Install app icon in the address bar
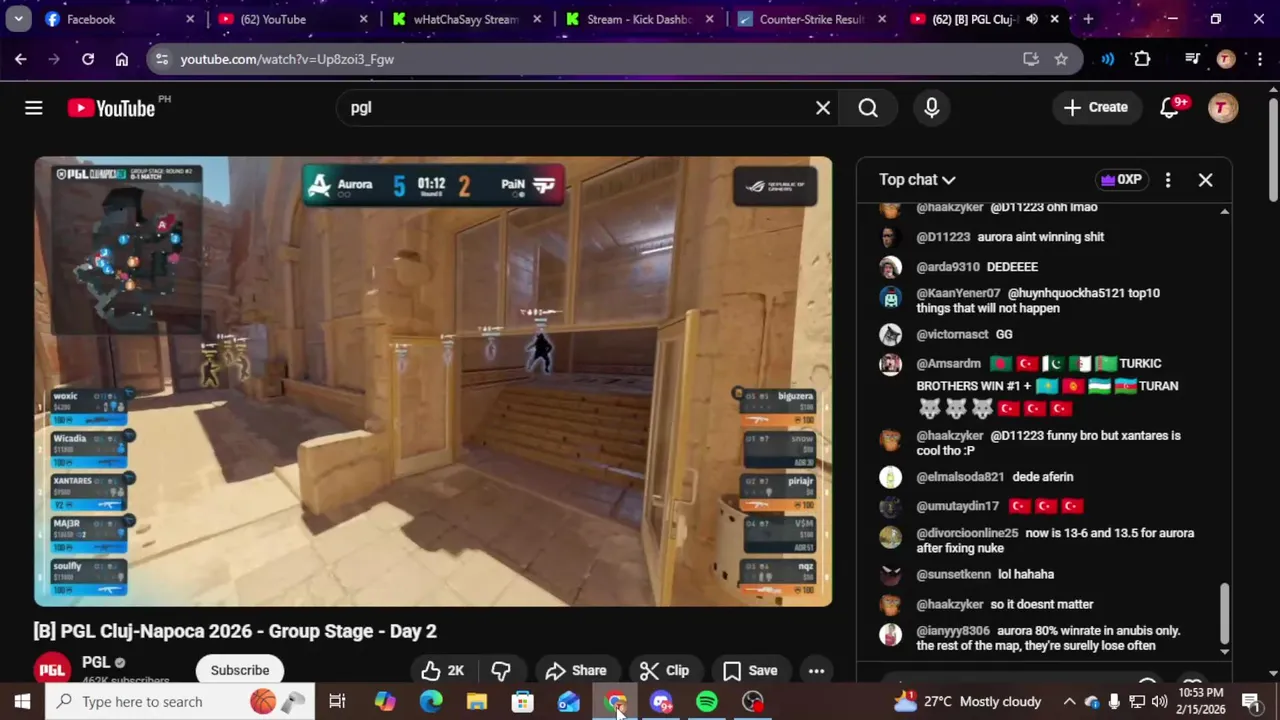1280x720 pixels. [x=1031, y=59]
